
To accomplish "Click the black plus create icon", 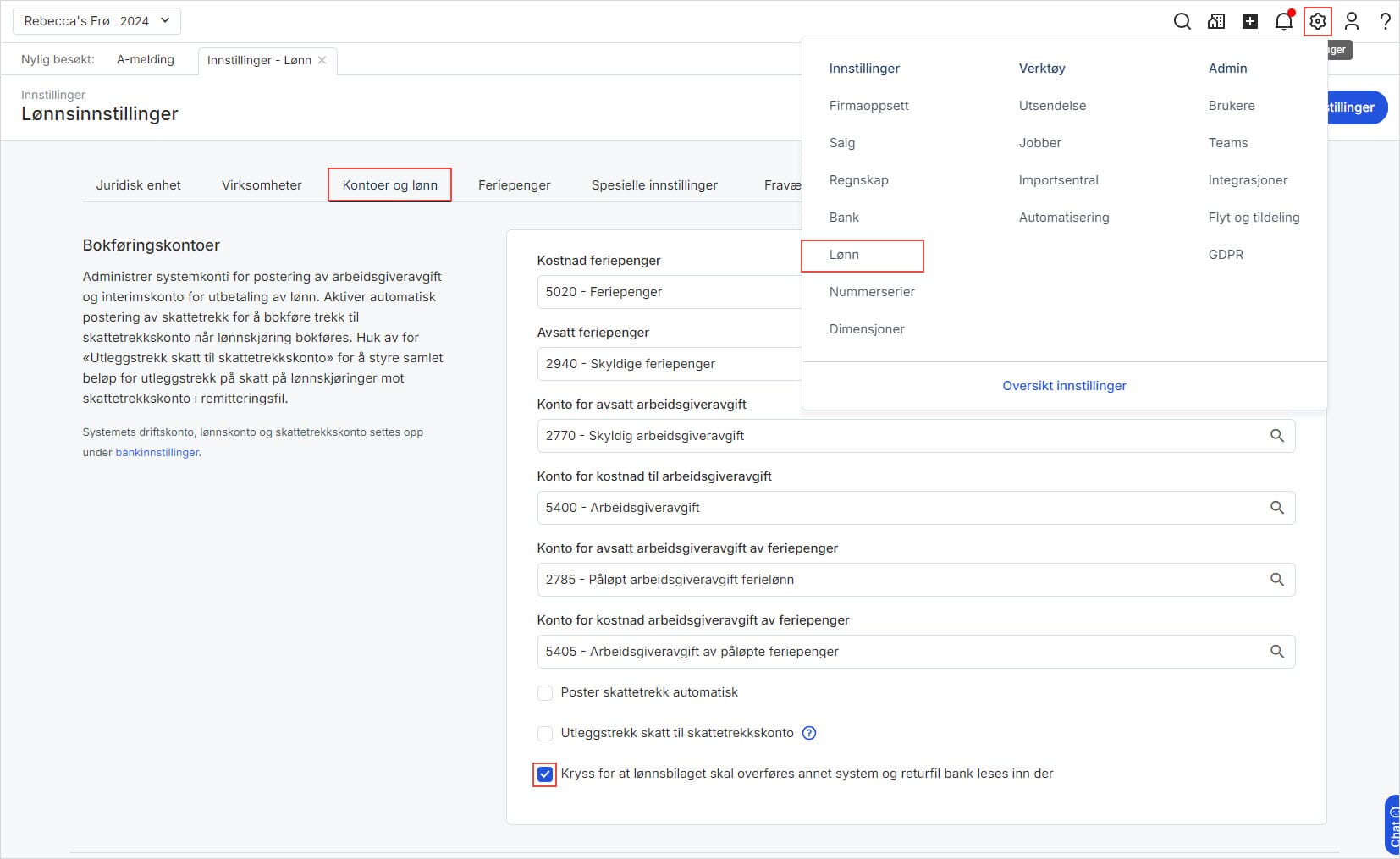I will point(1250,21).
